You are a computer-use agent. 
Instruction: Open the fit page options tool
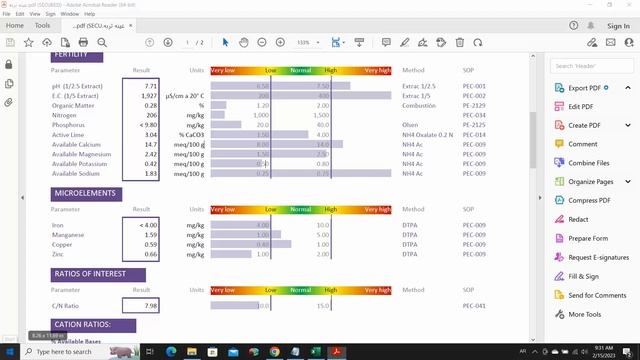pyautogui.click(x=337, y=42)
